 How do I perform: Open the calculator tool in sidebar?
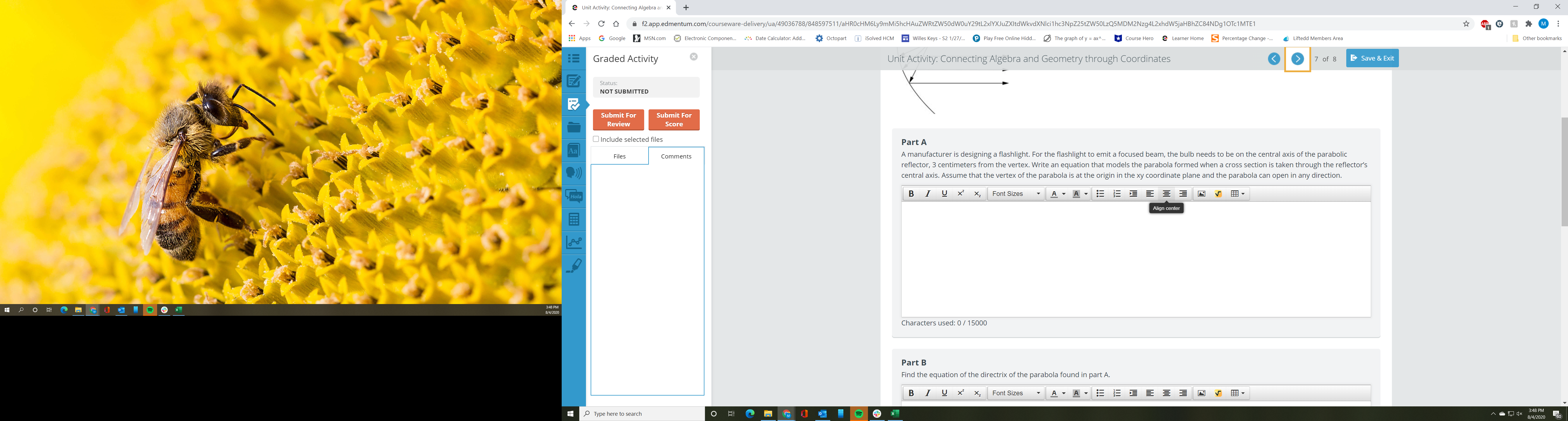573,219
